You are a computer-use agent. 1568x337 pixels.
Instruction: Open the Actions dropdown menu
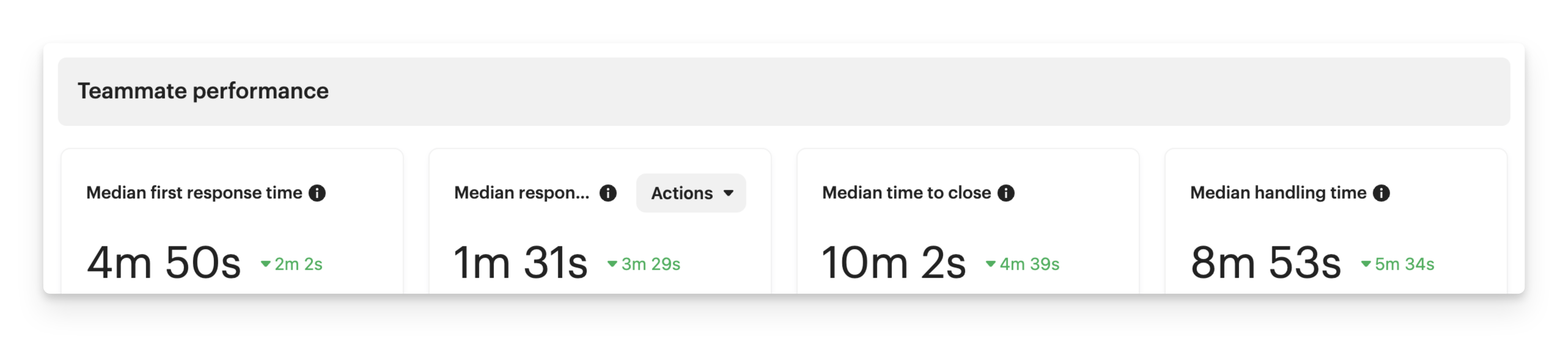point(691,193)
